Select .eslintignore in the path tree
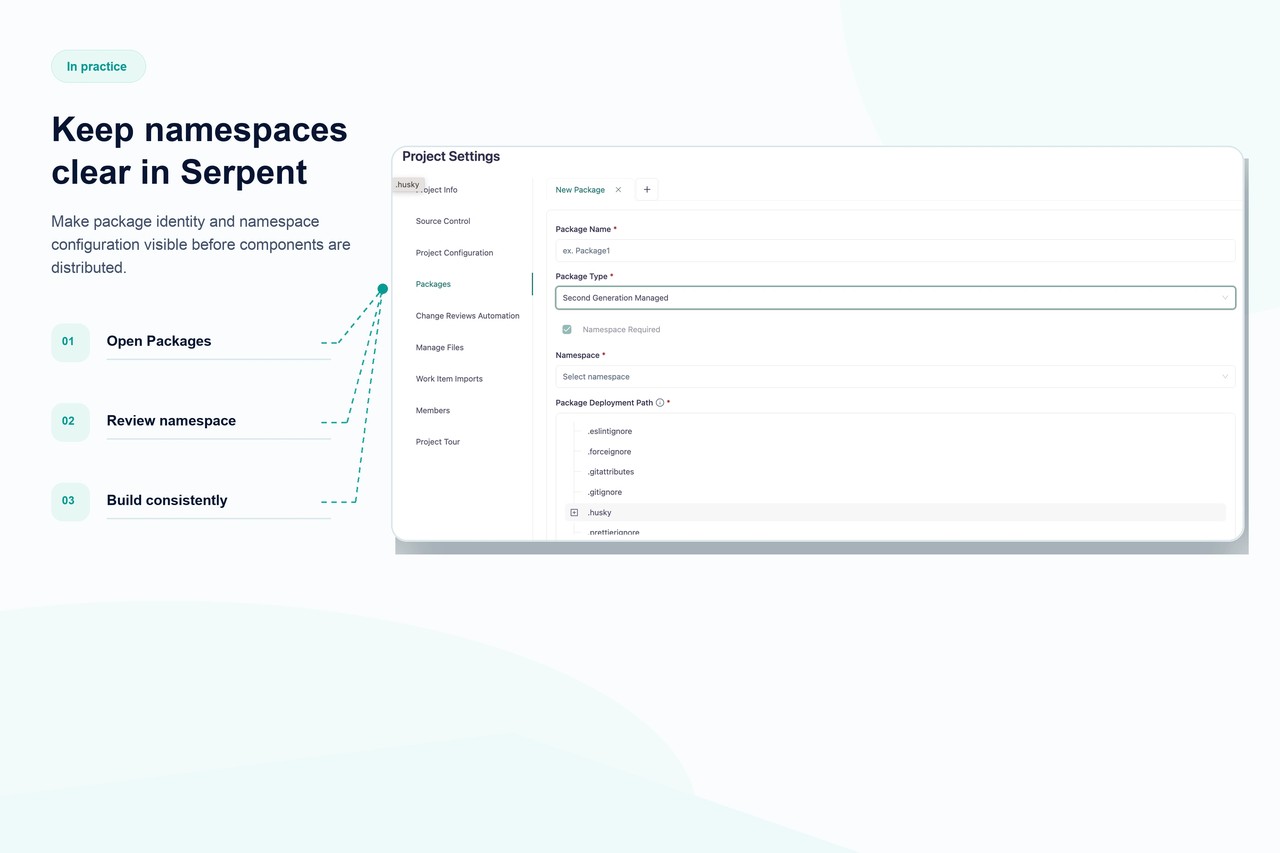 (x=610, y=431)
